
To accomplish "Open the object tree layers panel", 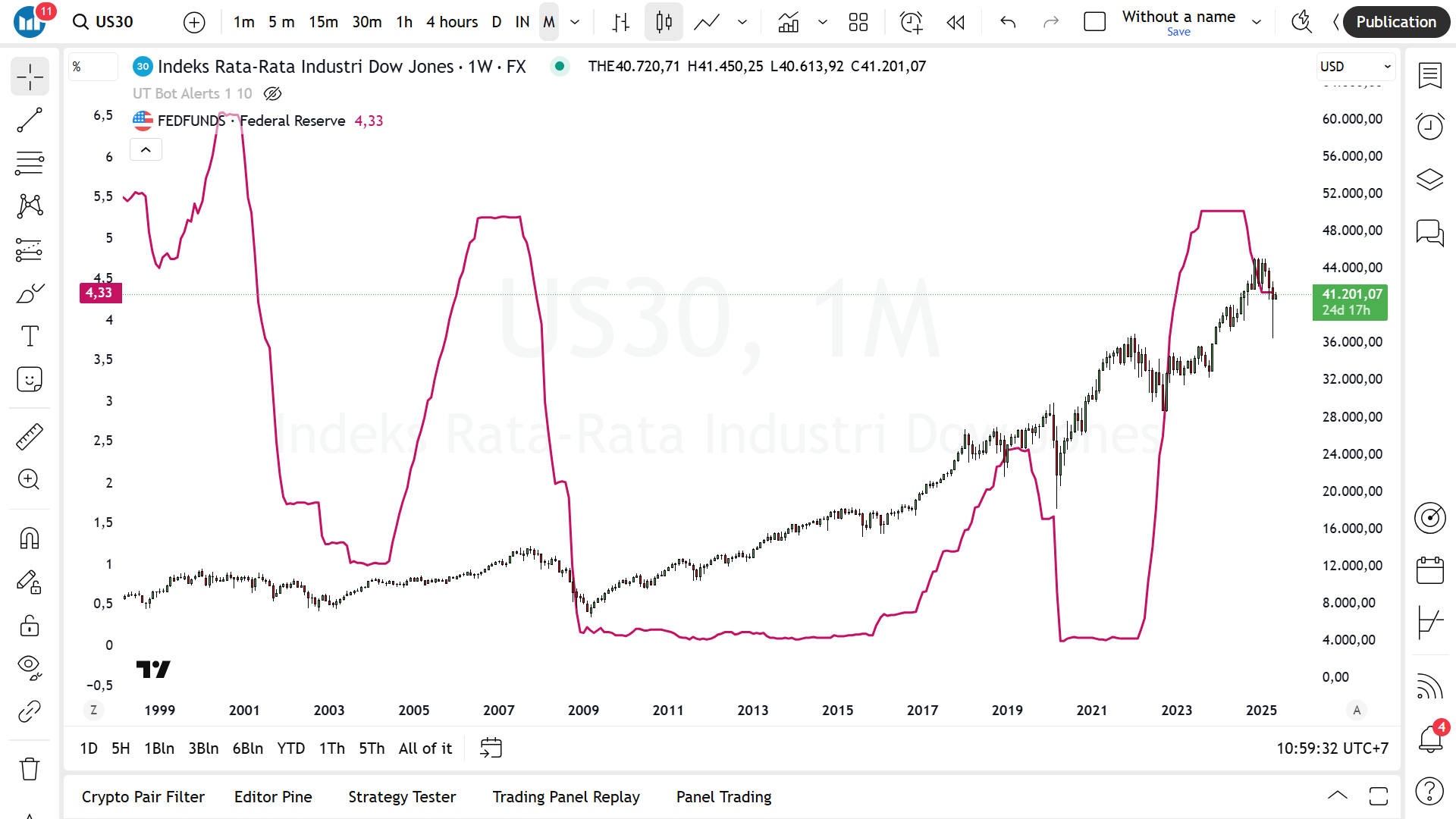I will tap(1429, 179).
